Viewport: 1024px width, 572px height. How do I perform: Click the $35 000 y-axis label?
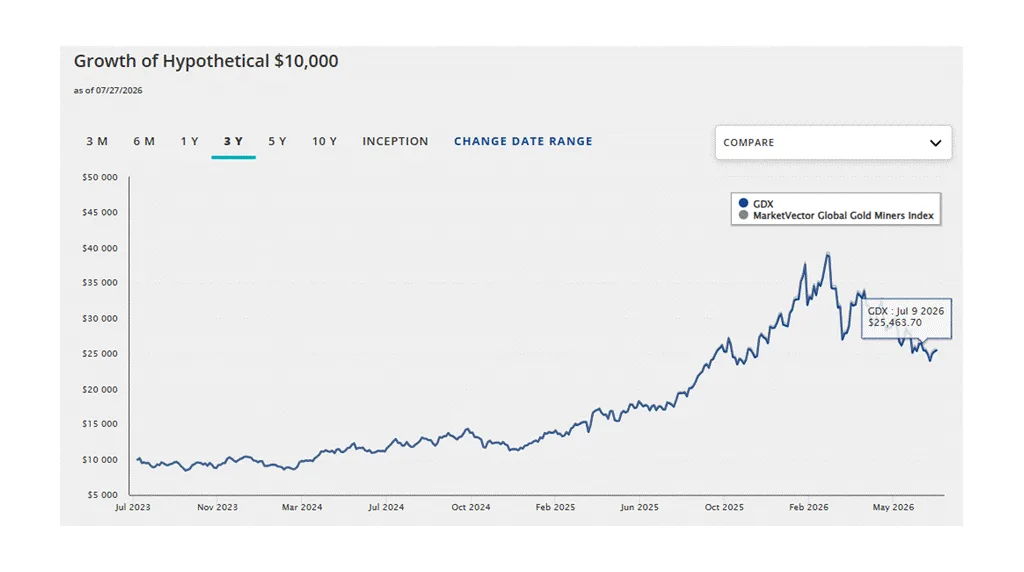(100, 283)
